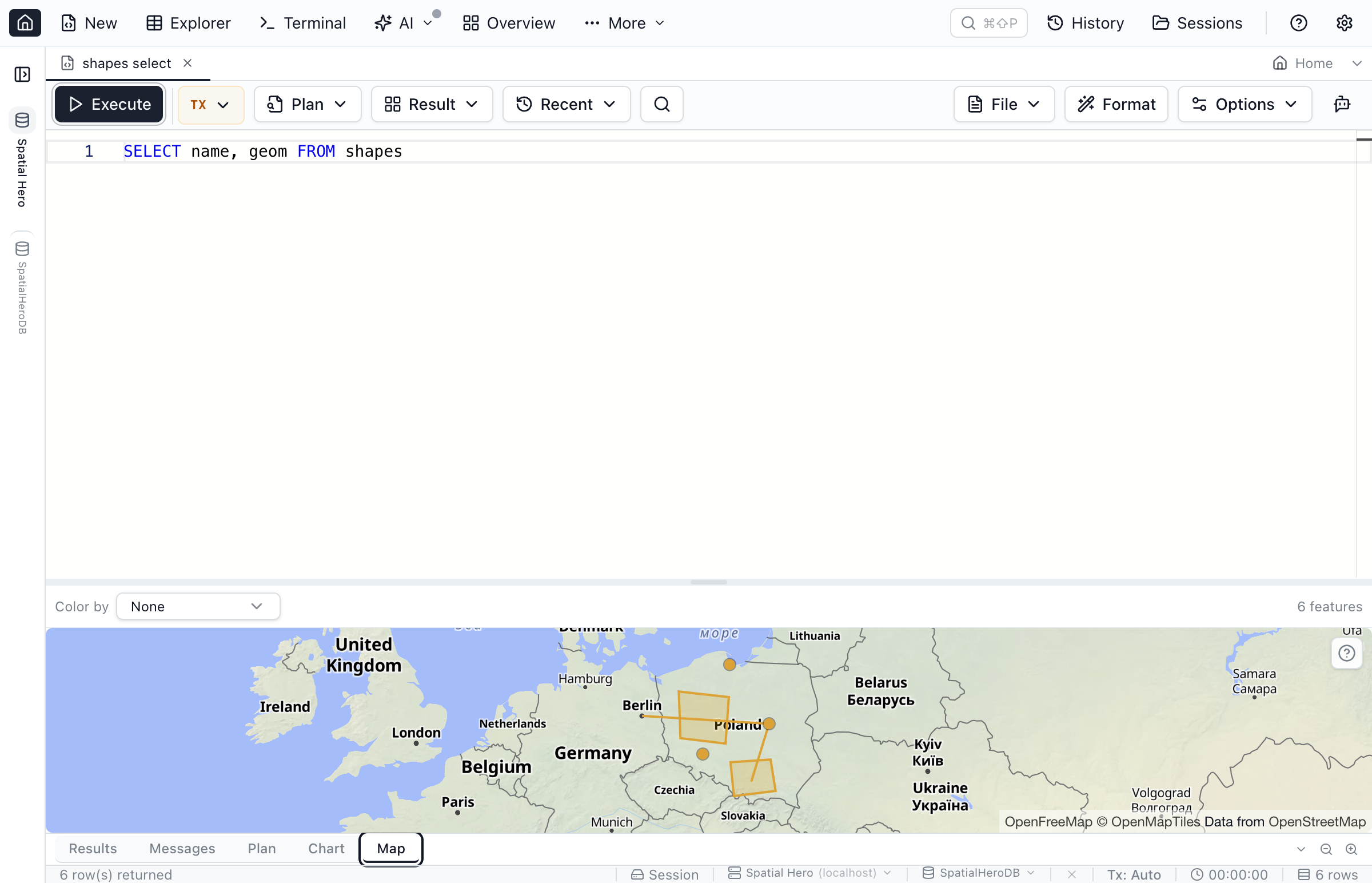Screen dimensions: 1372x883
Task: Open the Color by None combo box
Action: pyautogui.click(x=198, y=606)
